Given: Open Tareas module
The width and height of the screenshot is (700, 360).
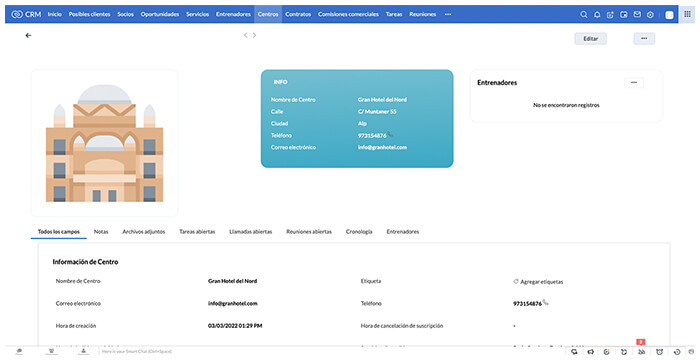Looking at the screenshot, I should [394, 14].
